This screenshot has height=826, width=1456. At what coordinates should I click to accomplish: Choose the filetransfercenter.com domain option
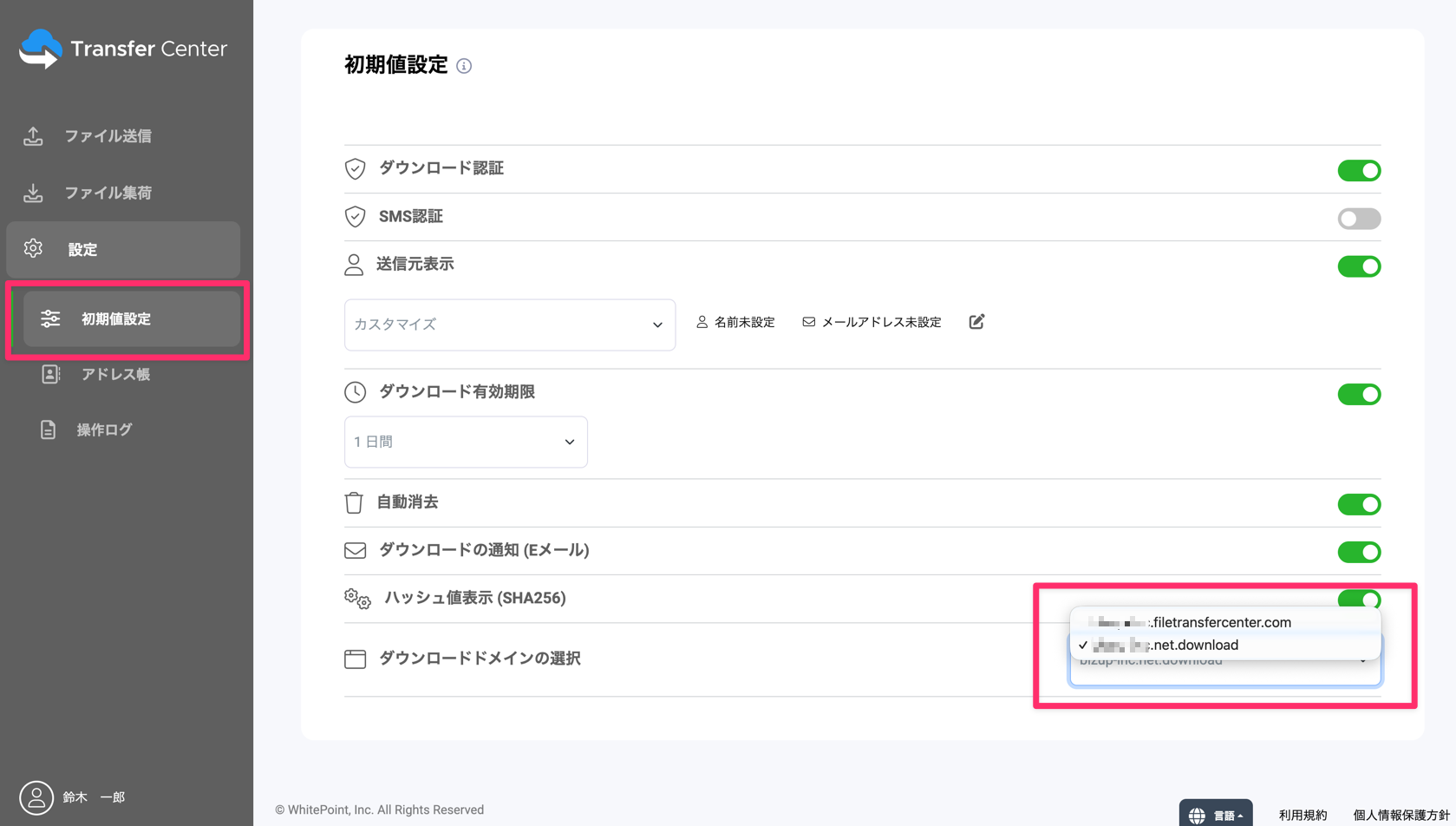tap(1221, 622)
